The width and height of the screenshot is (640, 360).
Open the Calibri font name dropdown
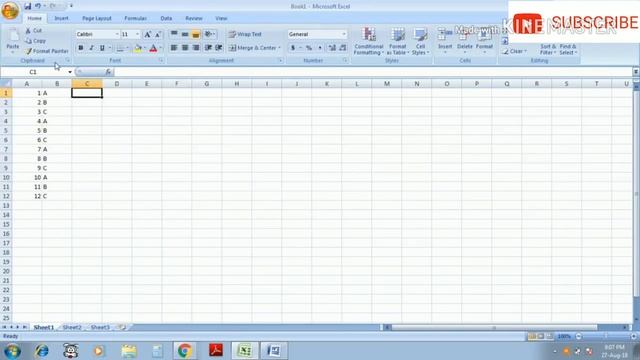(x=117, y=34)
